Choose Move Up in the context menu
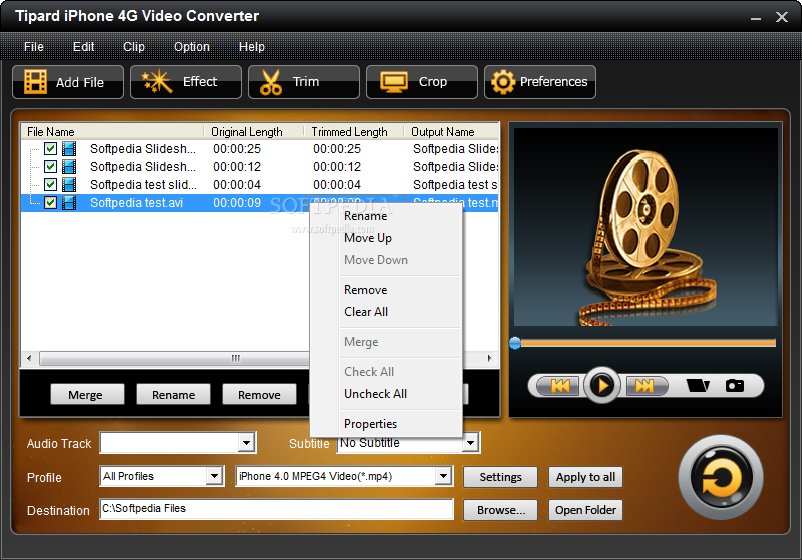This screenshot has width=802, height=560. coord(386,238)
